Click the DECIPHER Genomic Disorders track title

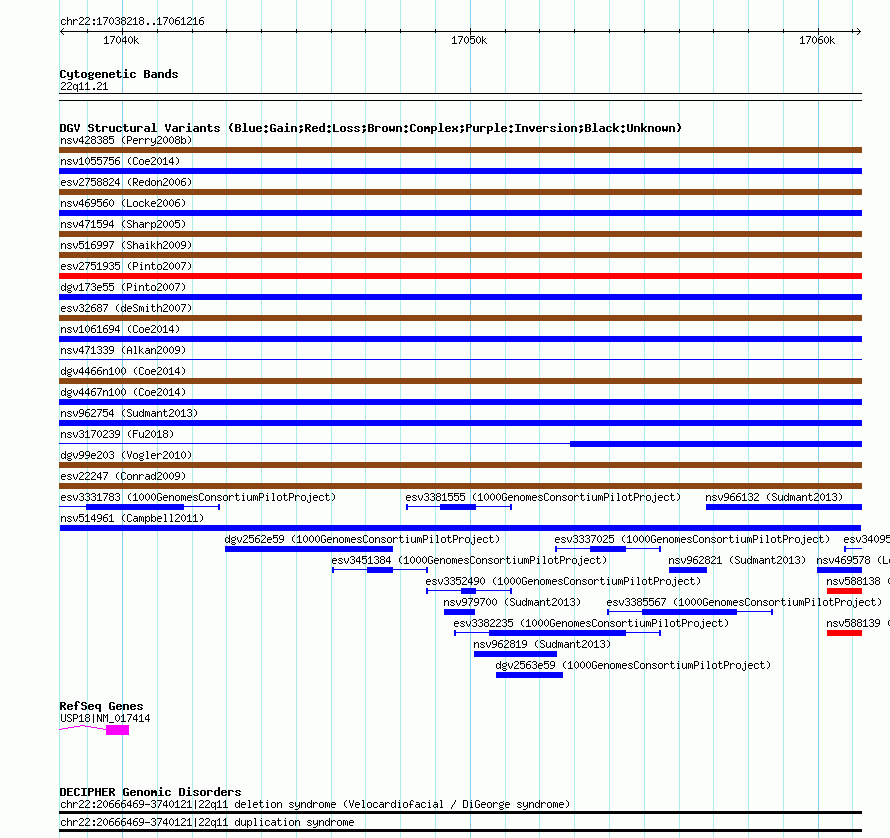click(x=150, y=792)
